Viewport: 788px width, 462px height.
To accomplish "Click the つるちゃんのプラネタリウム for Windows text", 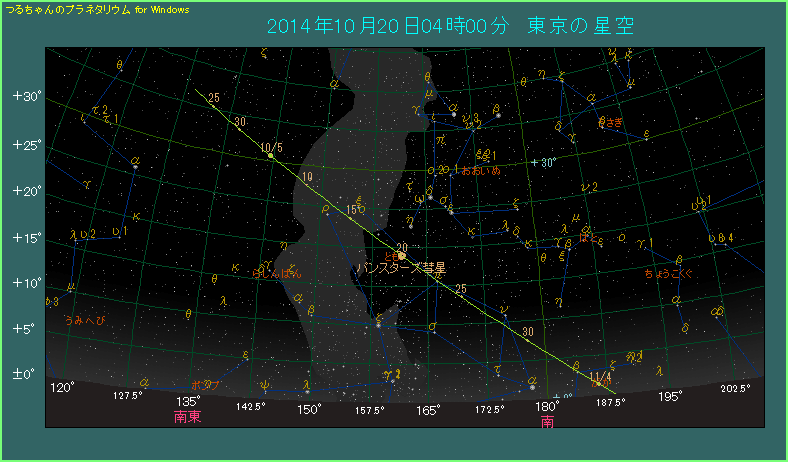I will (x=98, y=9).
